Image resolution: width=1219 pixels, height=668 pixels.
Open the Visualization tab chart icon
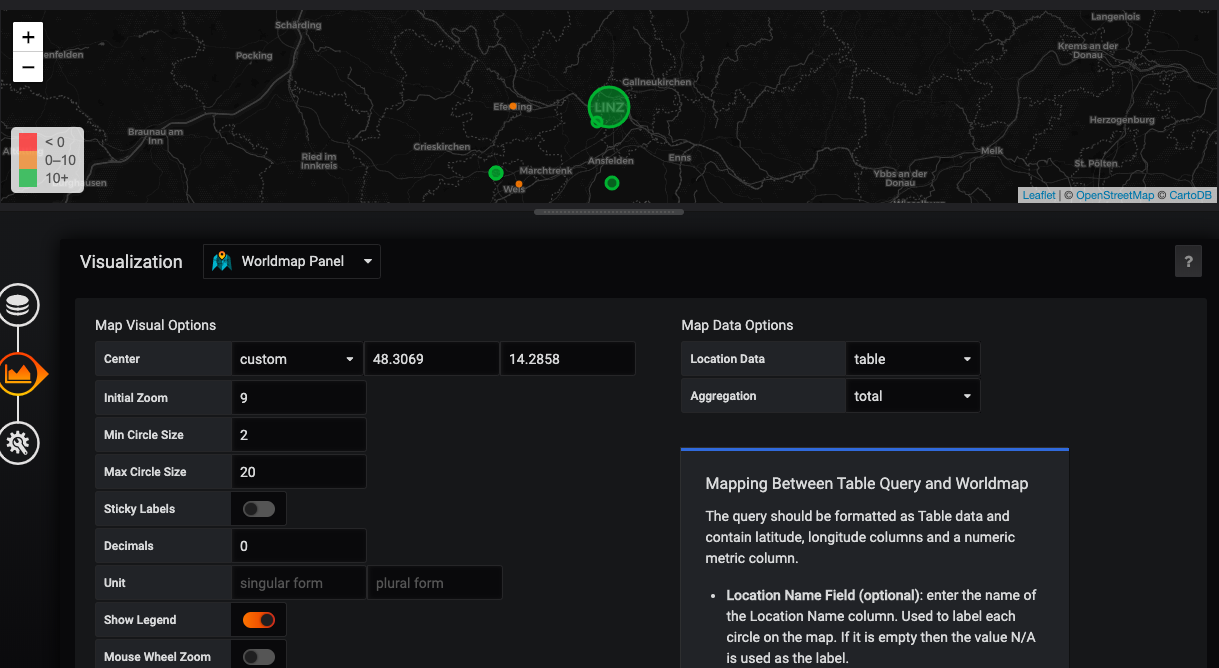[x=20, y=374]
